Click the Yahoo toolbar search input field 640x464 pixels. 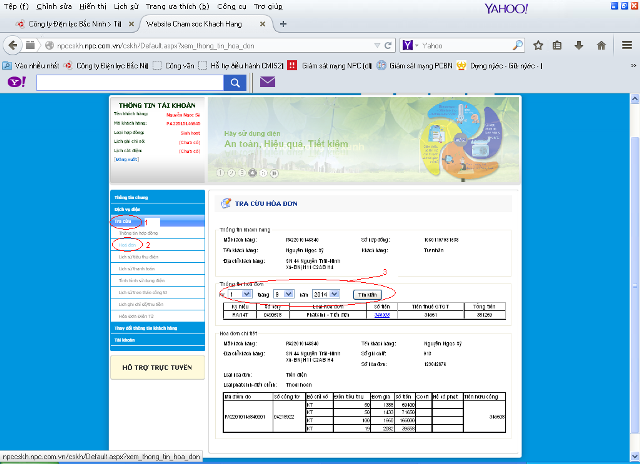pyautogui.click(x=130, y=82)
